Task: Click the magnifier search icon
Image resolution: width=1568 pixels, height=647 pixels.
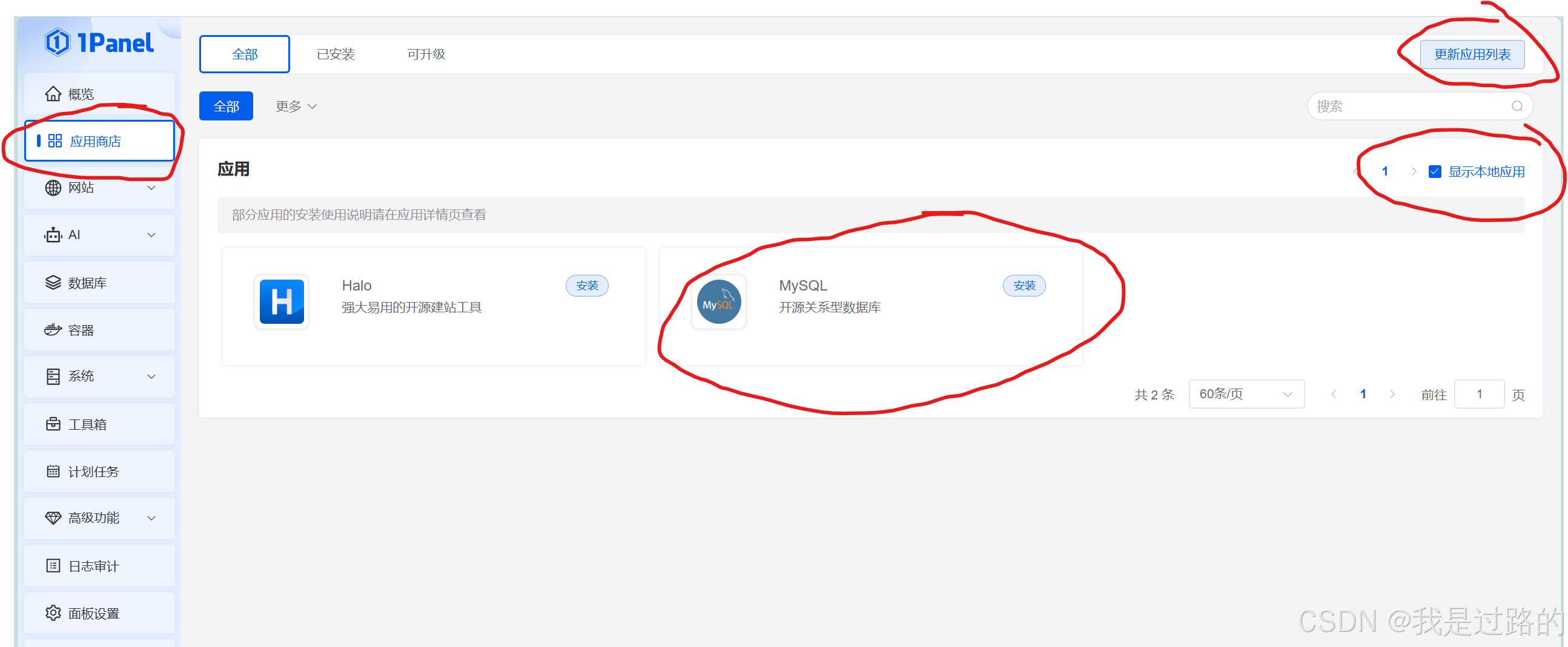Action: click(x=1517, y=107)
